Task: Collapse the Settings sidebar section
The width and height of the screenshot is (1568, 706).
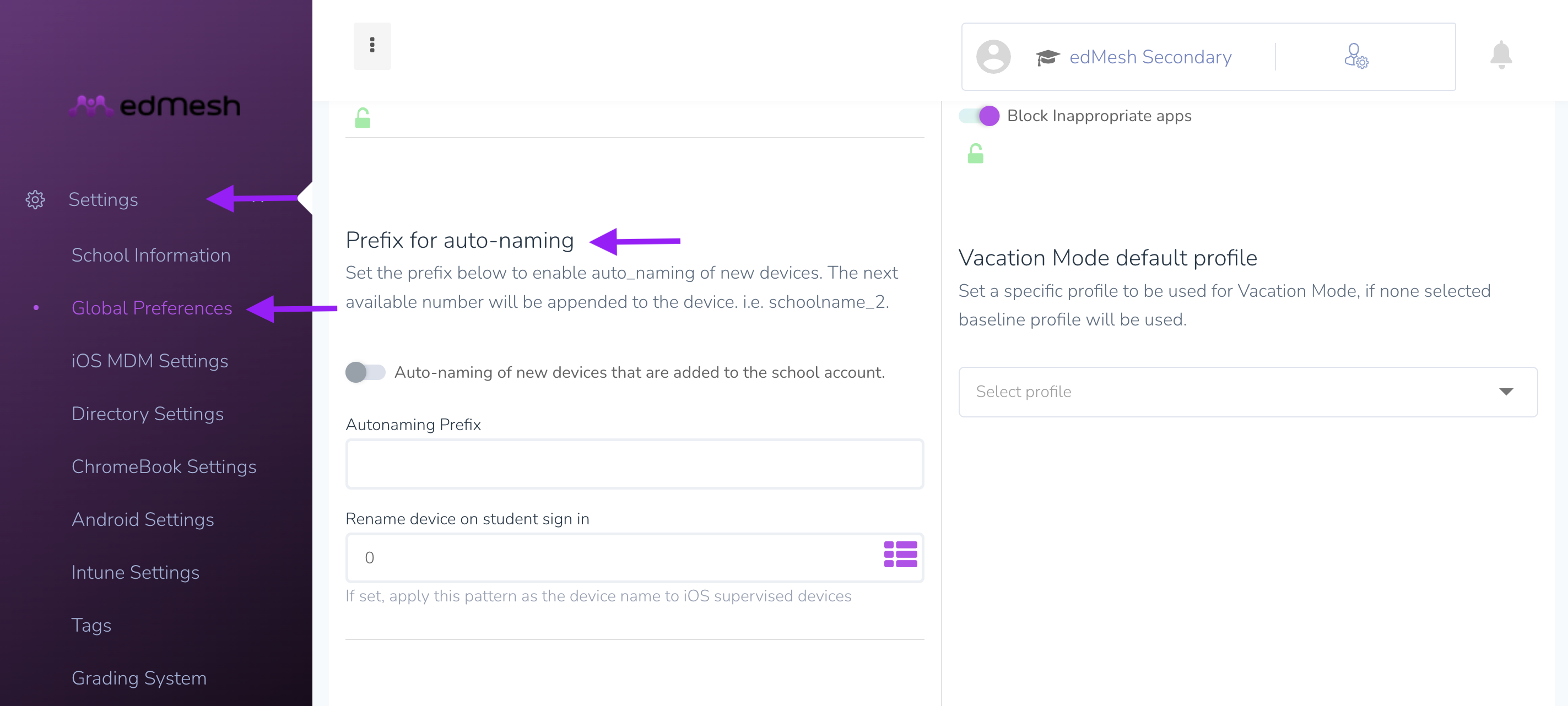Action: (x=258, y=199)
